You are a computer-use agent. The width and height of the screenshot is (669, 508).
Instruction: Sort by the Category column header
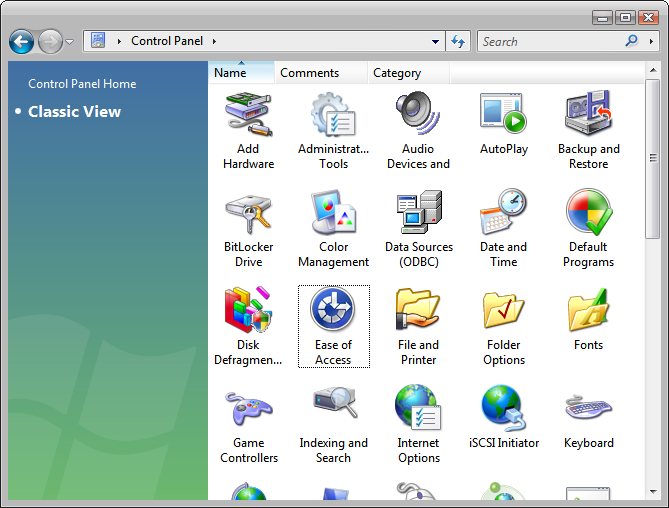pos(397,73)
